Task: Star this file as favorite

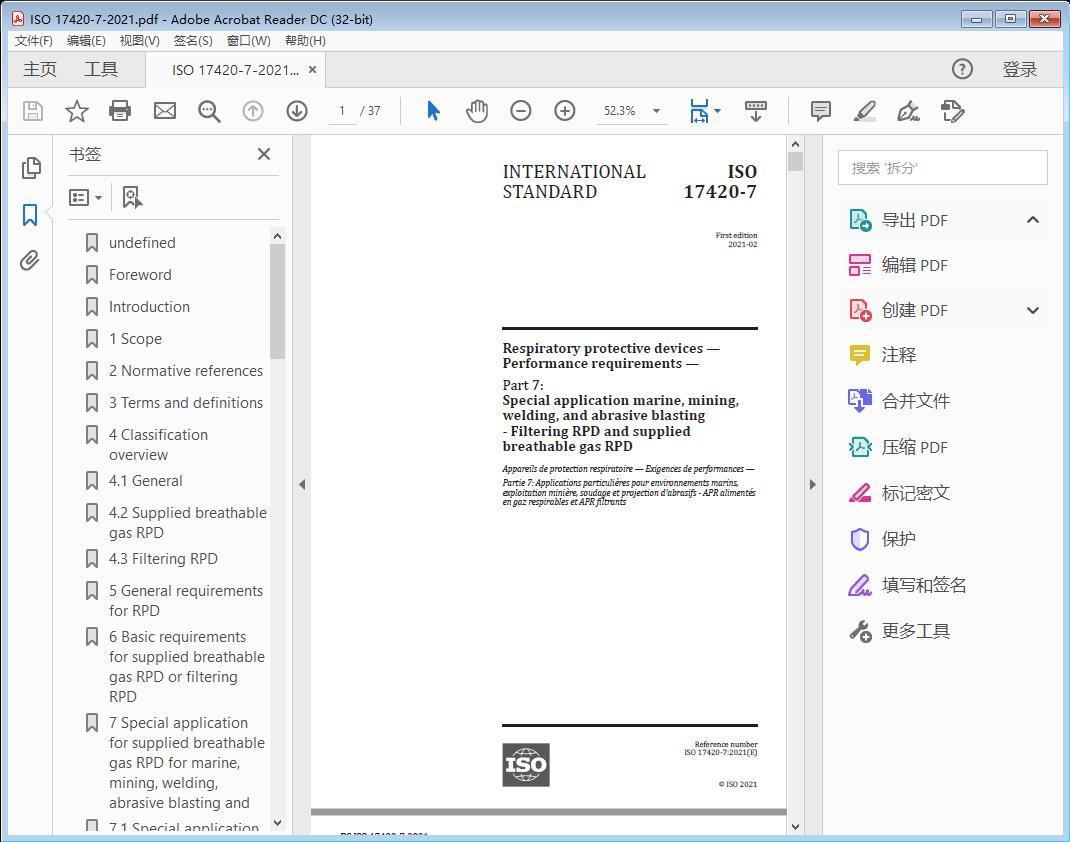Action: pyautogui.click(x=76, y=111)
